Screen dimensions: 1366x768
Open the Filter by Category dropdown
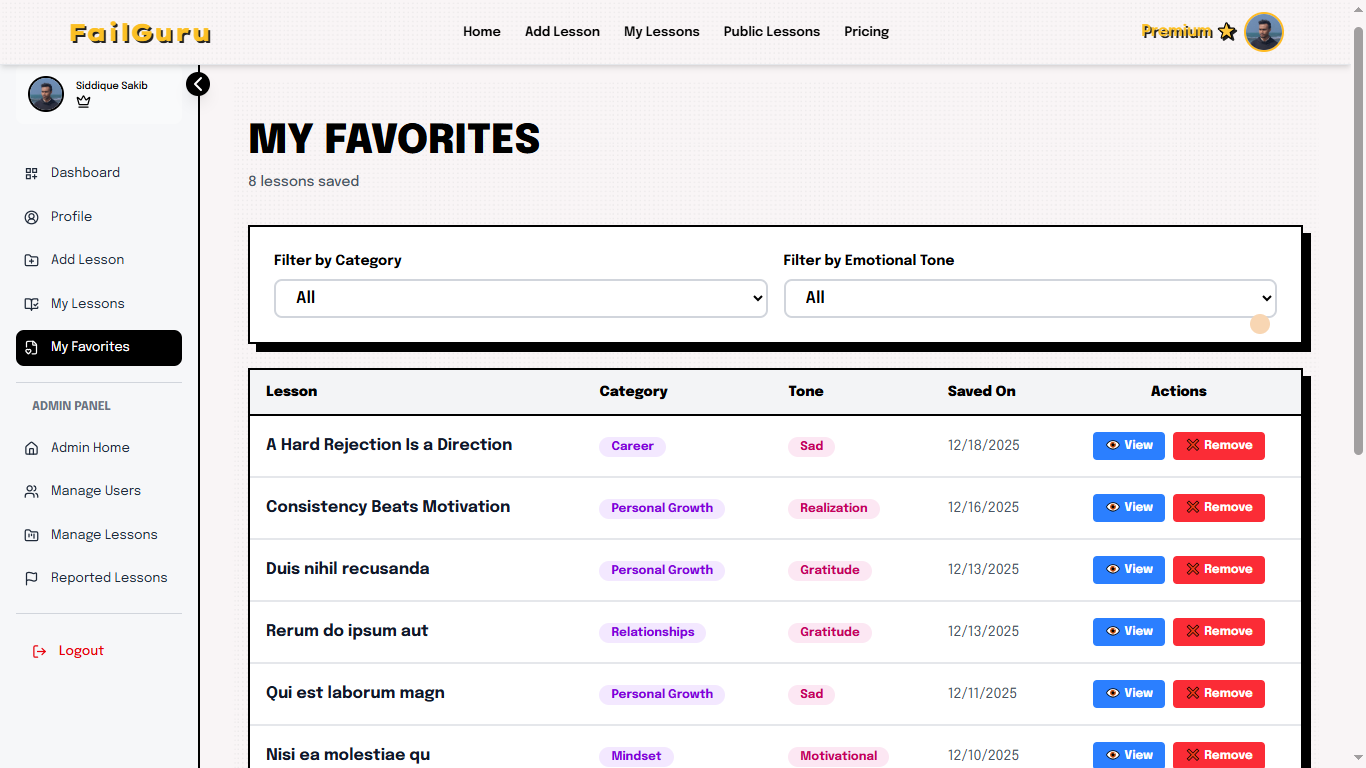point(521,298)
